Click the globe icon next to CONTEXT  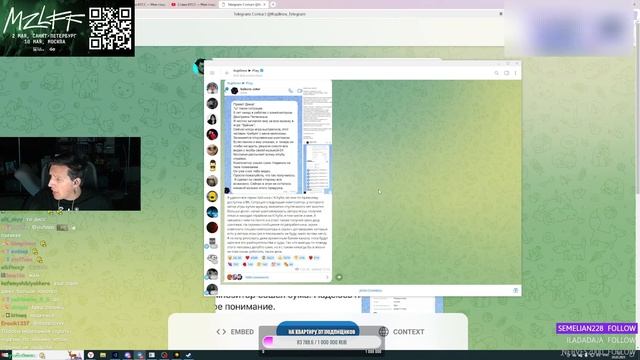tap(383, 332)
